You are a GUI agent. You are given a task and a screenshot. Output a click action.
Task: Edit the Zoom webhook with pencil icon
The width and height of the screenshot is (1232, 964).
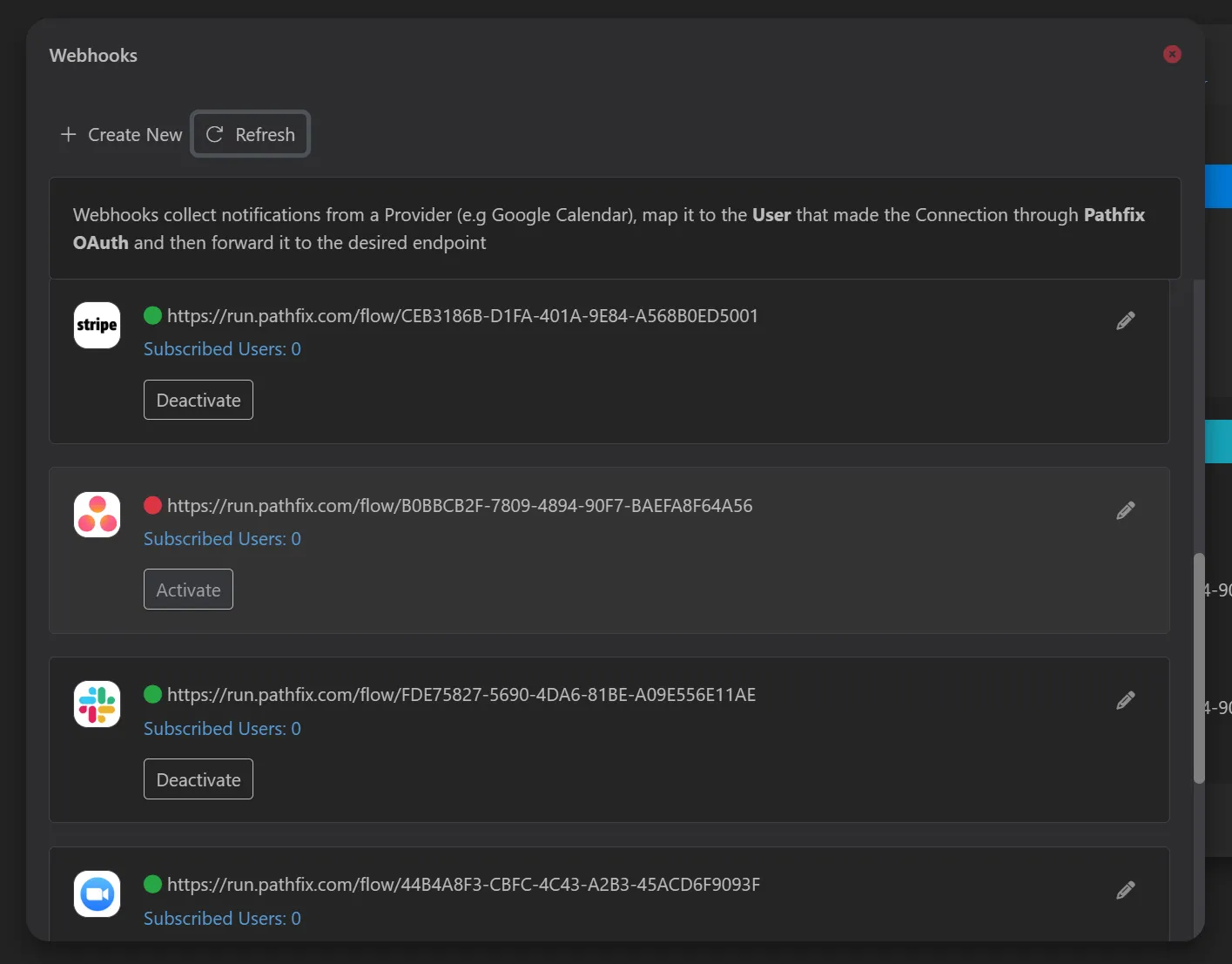[1126, 890]
